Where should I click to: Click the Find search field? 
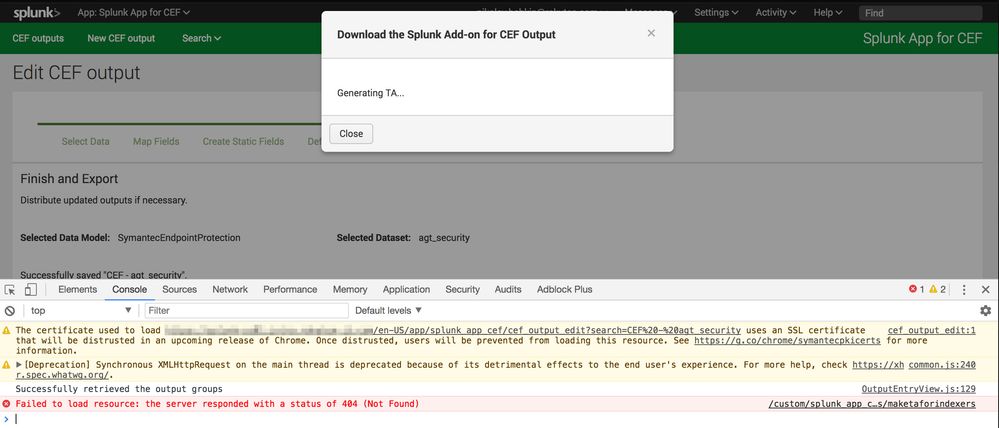point(920,13)
